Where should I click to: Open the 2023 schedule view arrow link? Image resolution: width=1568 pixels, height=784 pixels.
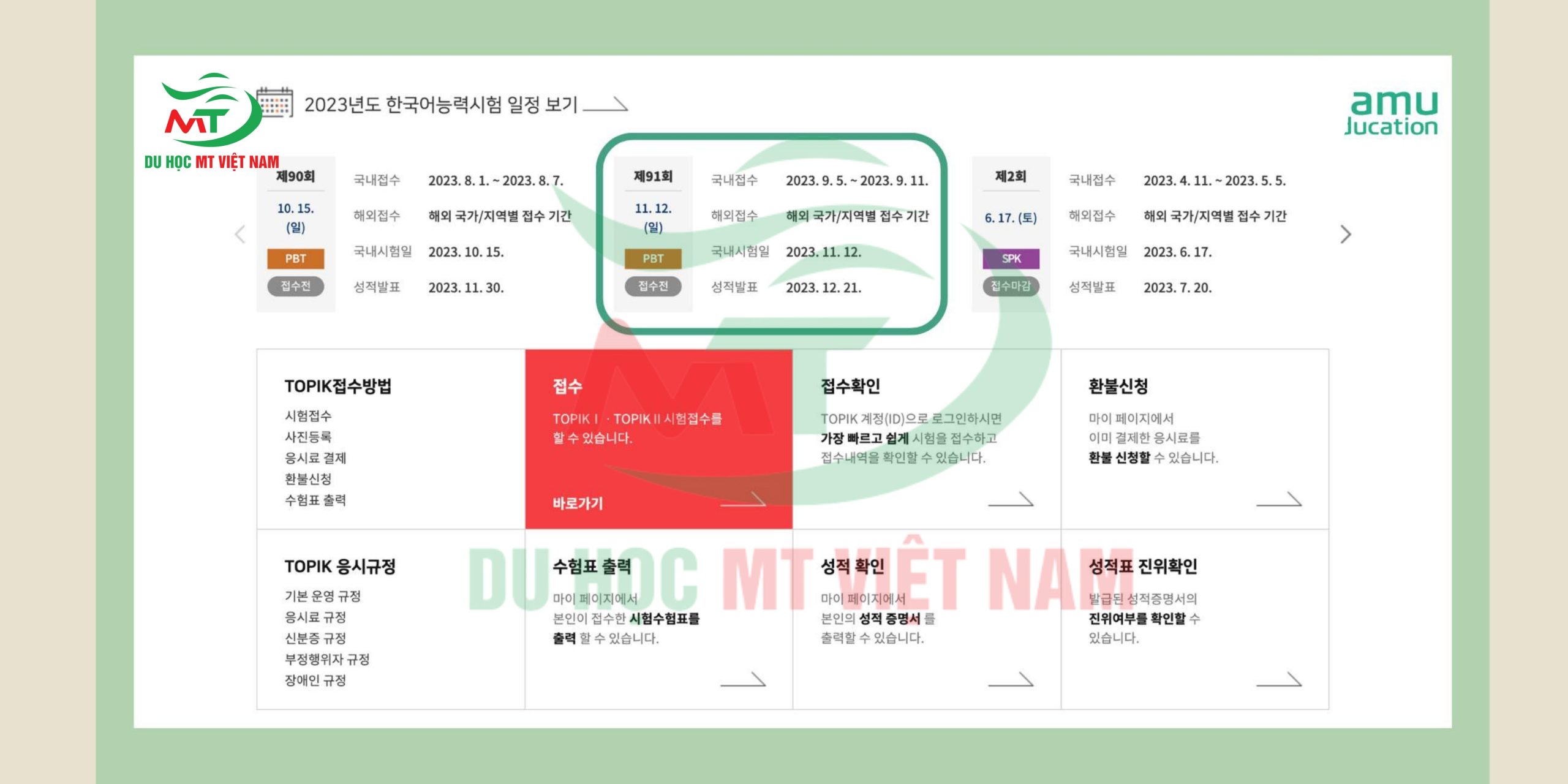click(605, 105)
